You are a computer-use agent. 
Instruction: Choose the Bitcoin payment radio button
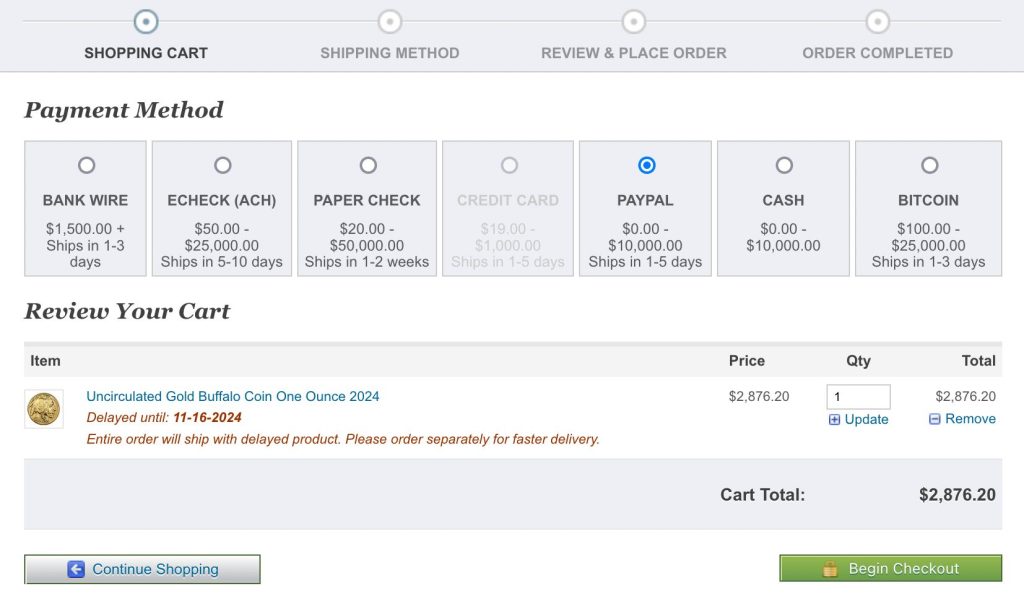click(929, 165)
